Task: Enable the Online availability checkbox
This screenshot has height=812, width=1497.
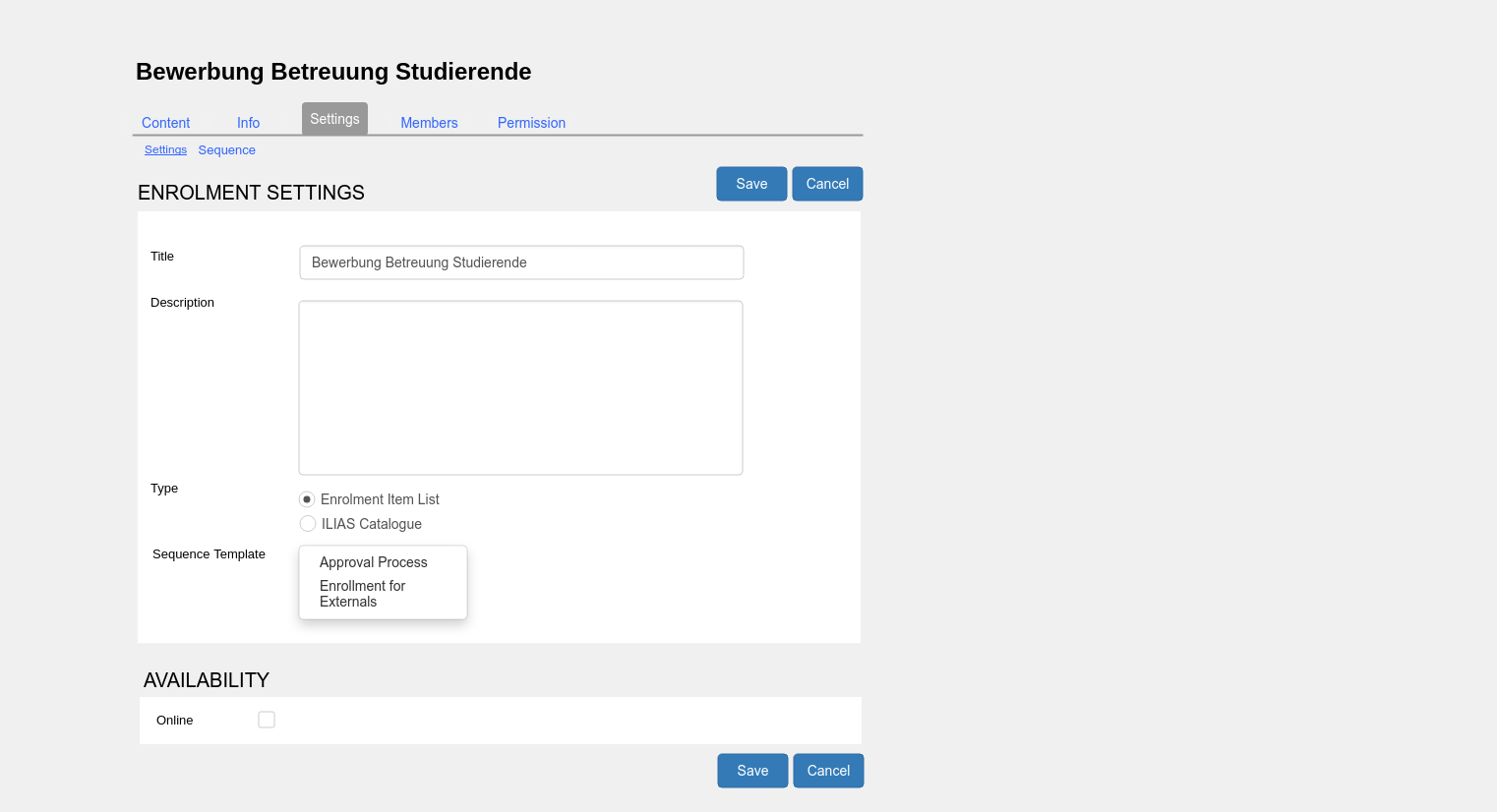Action: tap(267, 720)
